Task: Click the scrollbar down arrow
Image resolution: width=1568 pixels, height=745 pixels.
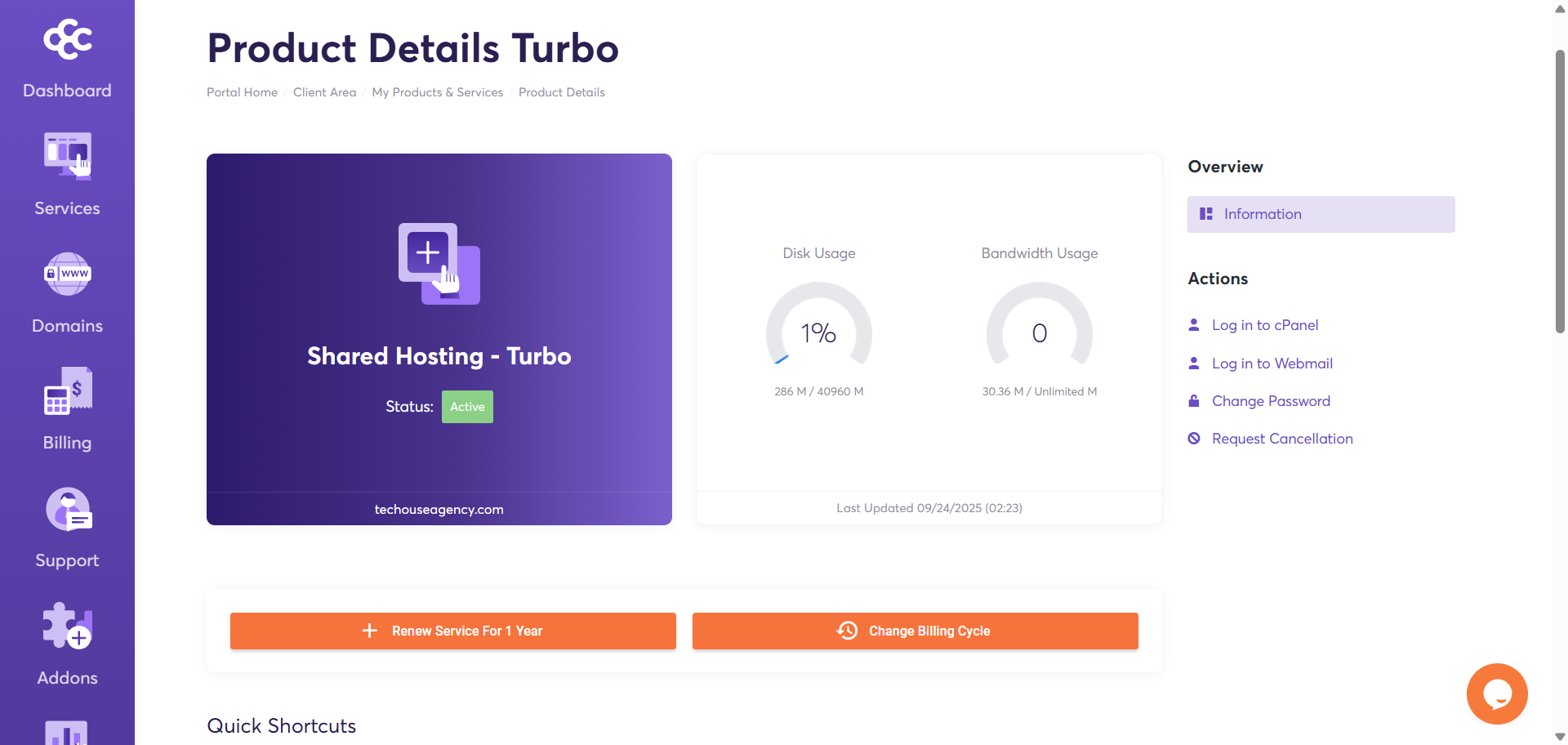Action: [1560, 737]
